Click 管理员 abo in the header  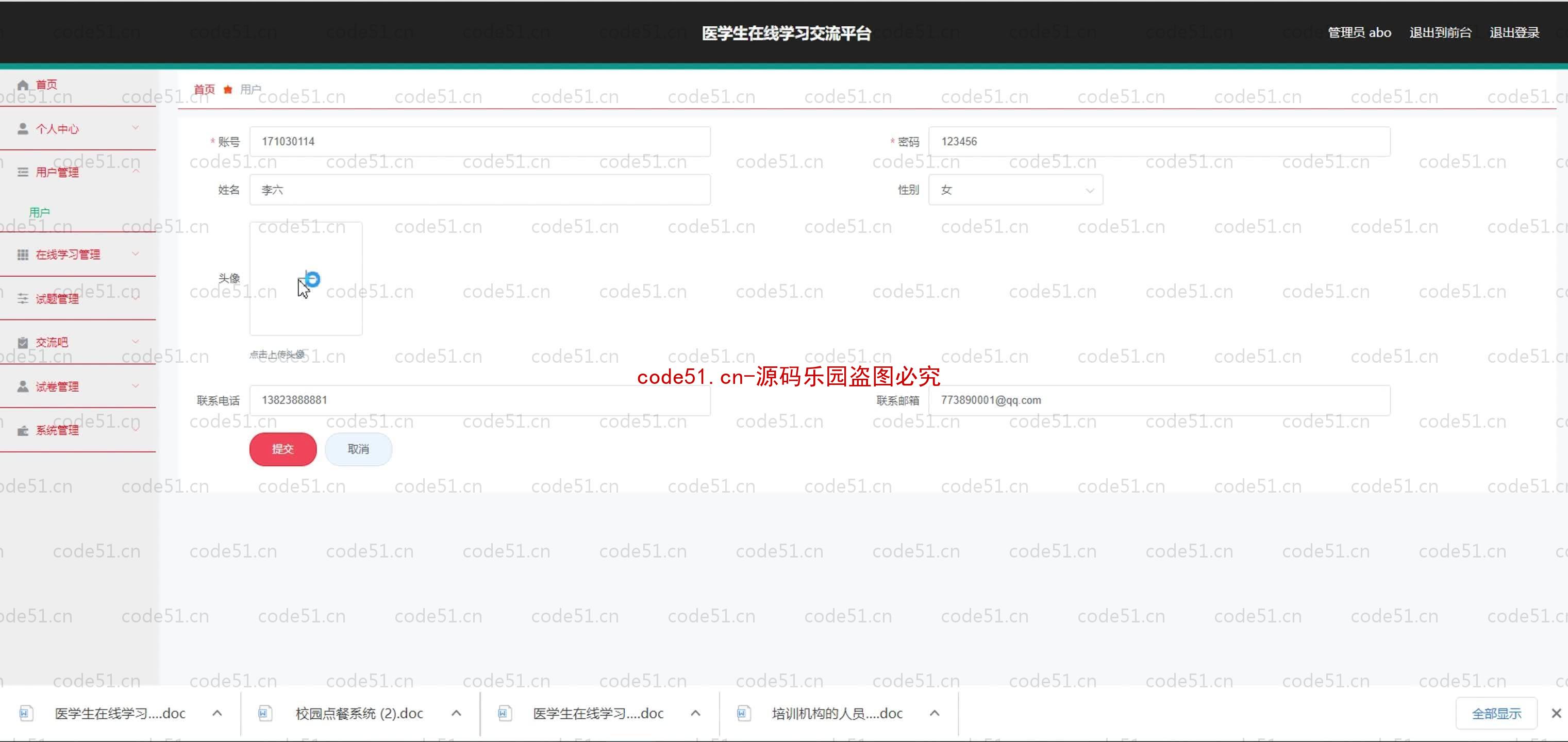tap(1359, 32)
